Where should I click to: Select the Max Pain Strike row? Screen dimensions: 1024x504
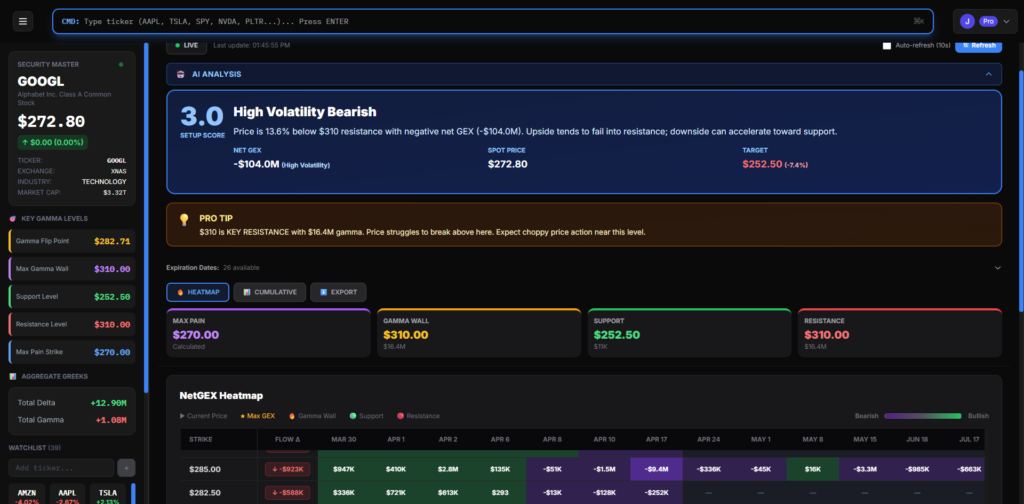[x=72, y=352]
